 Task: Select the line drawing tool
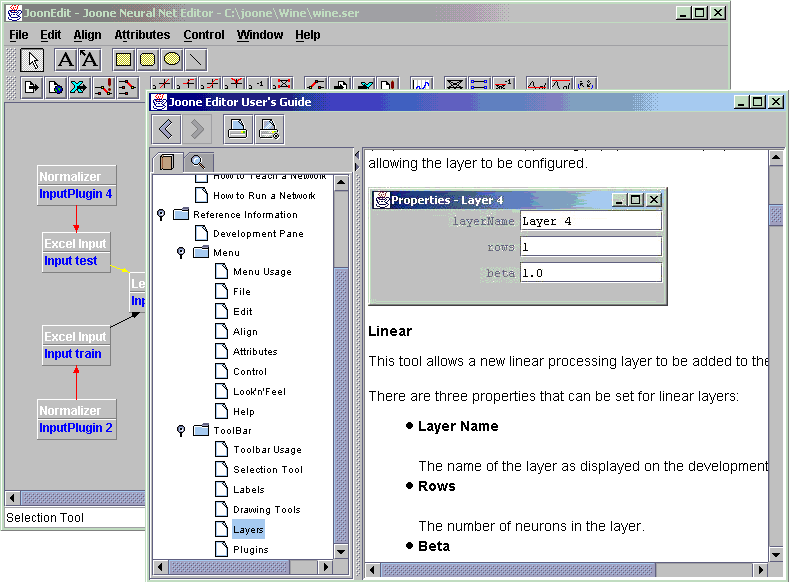195,60
